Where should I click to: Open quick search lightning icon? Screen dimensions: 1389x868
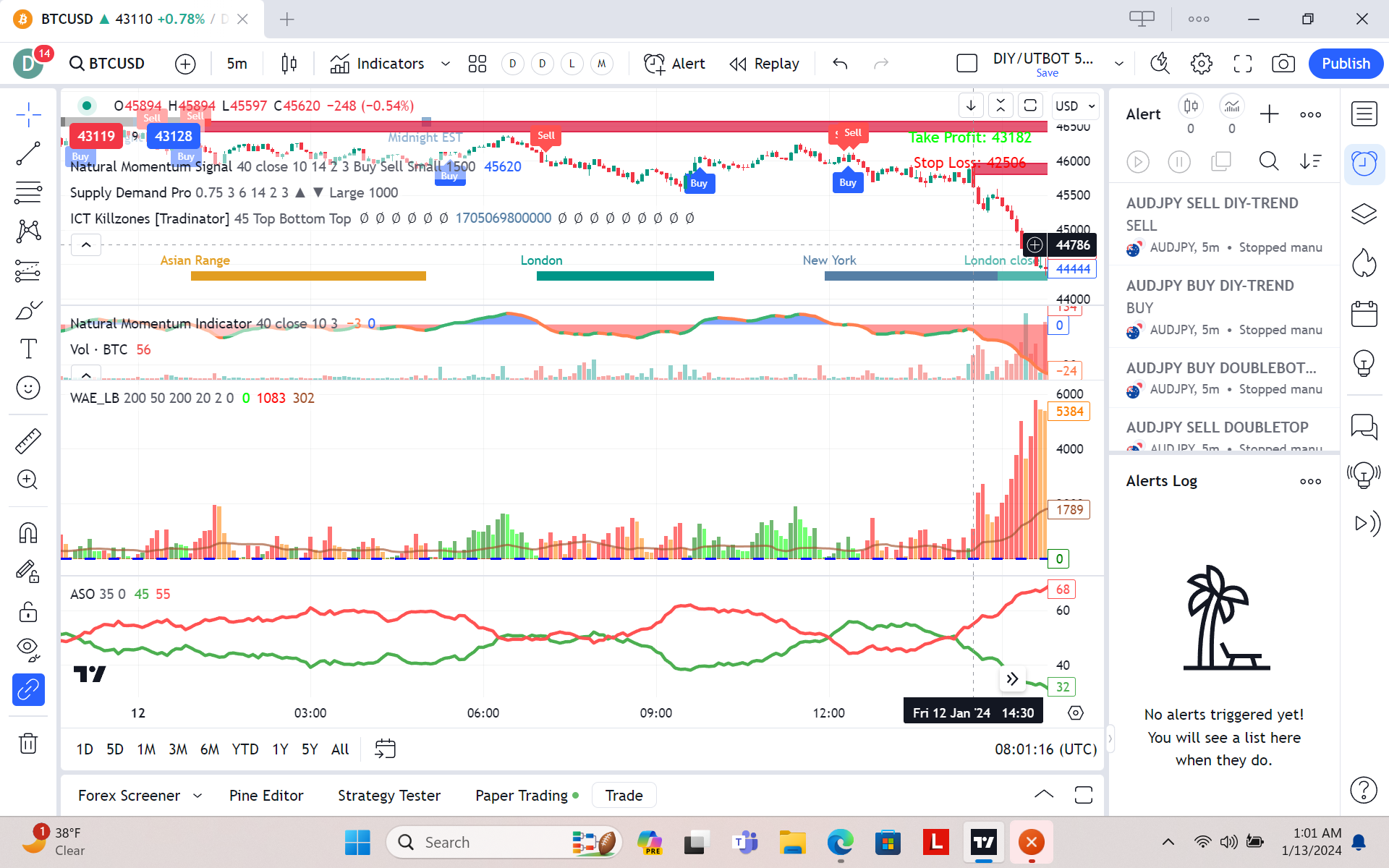pos(1160,64)
